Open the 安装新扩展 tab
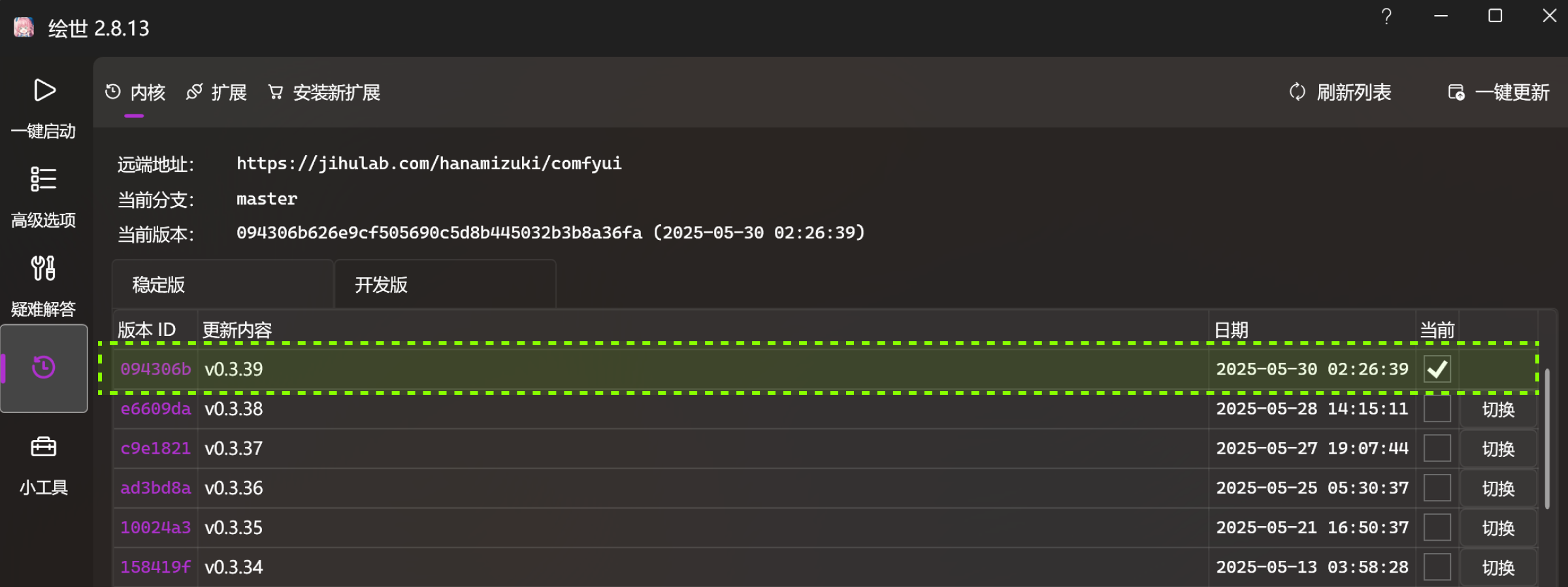The height and width of the screenshot is (587, 1568). [324, 92]
